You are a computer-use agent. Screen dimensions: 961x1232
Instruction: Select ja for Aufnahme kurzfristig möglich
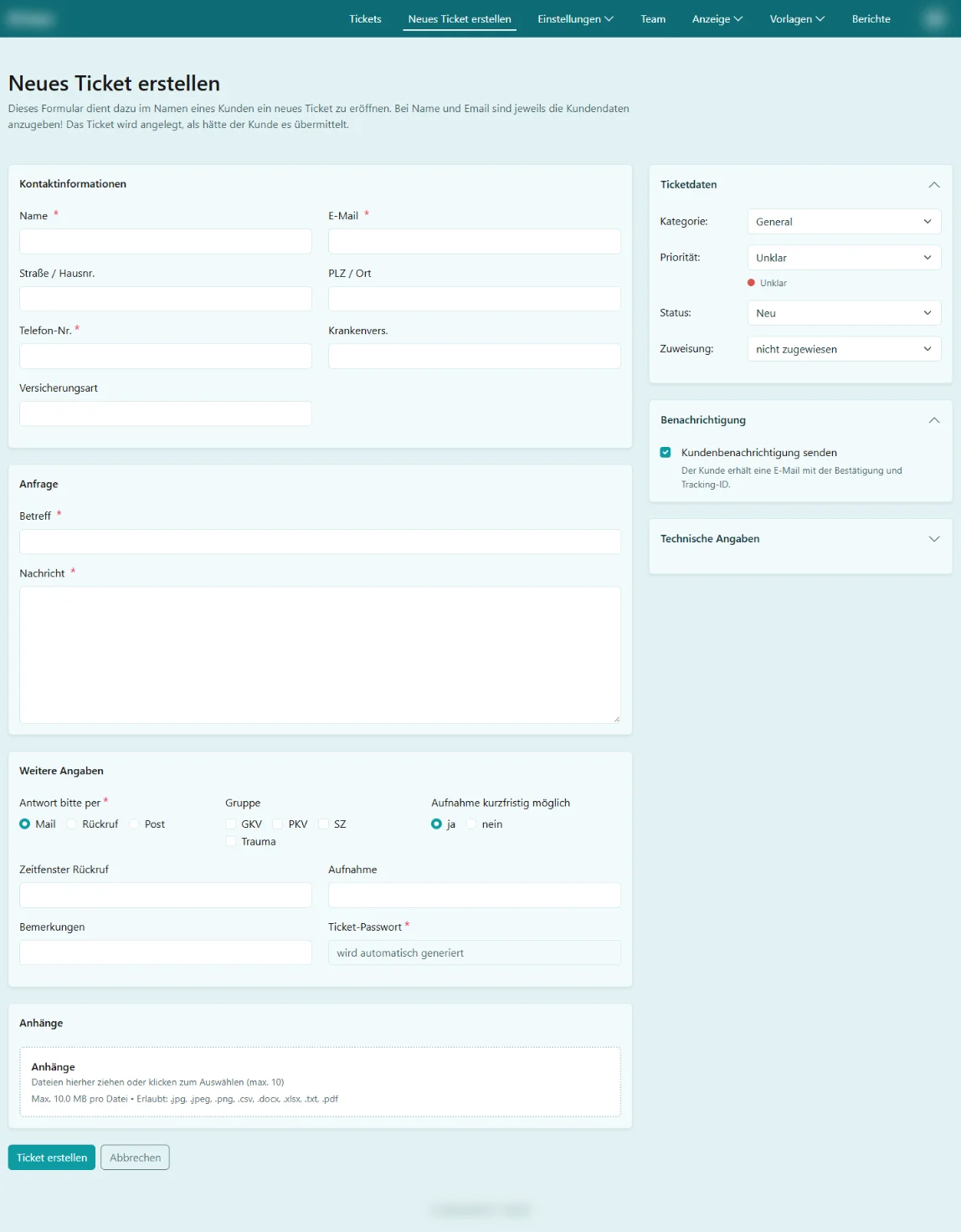(x=437, y=824)
